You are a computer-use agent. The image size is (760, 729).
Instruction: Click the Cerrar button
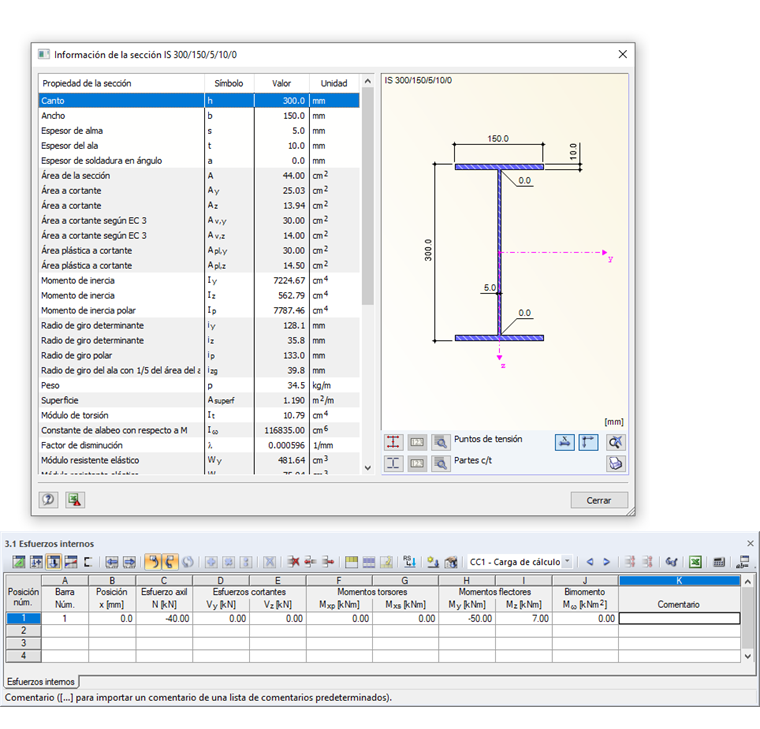point(599,500)
